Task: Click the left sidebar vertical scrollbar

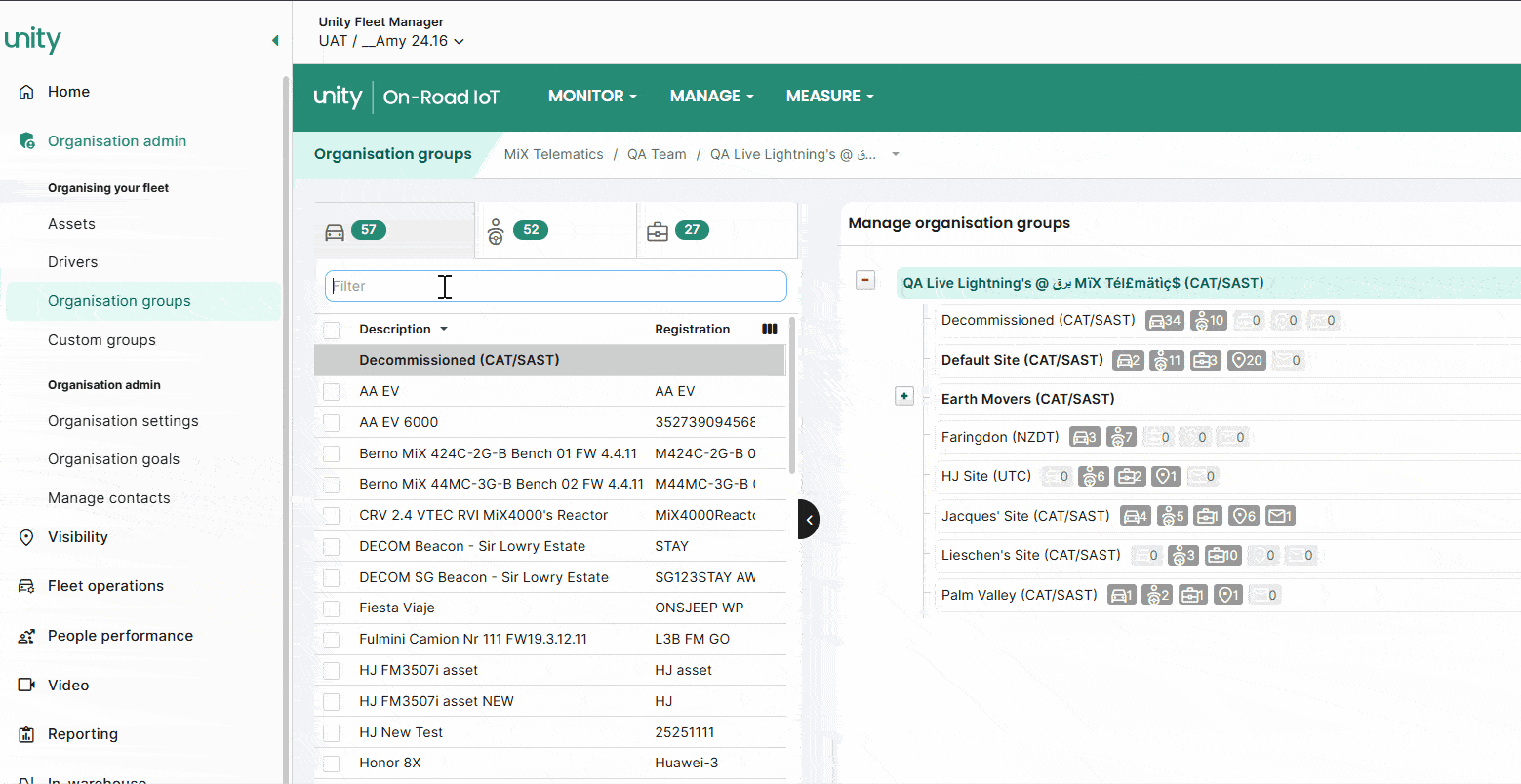Action: coord(286,429)
